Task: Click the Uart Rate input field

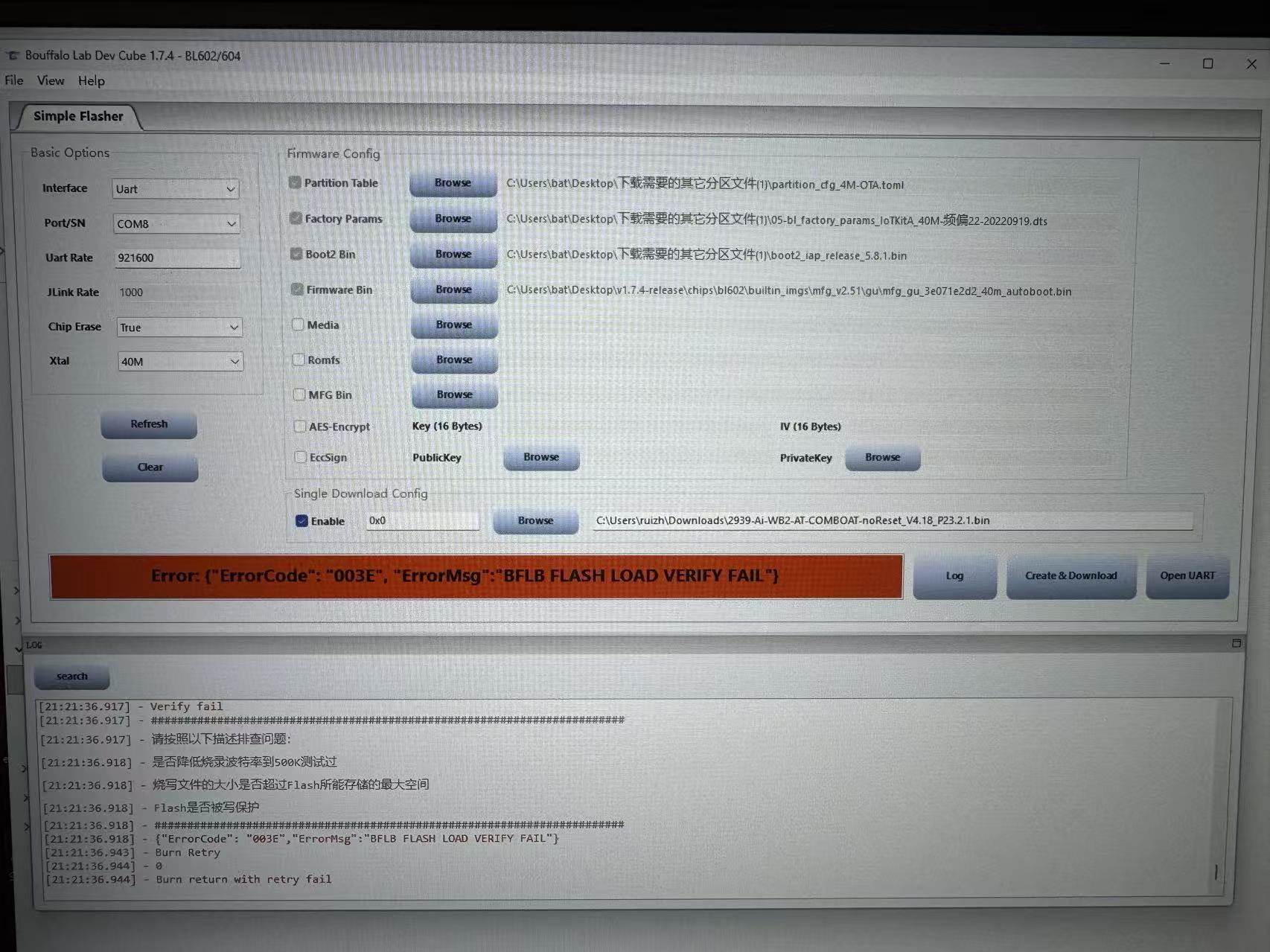Action: pos(177,258)
